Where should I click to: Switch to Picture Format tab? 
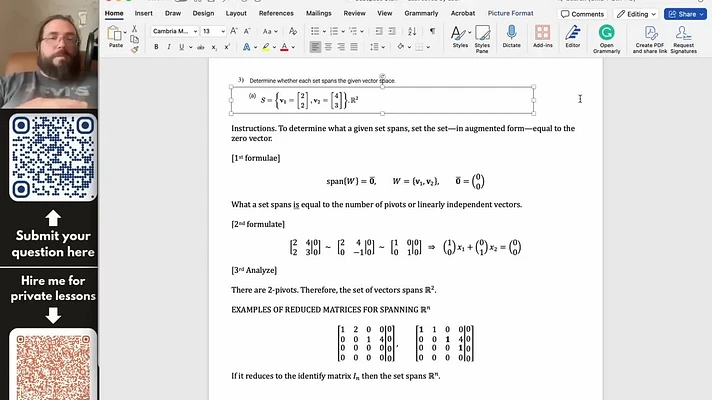coord(510,13)
